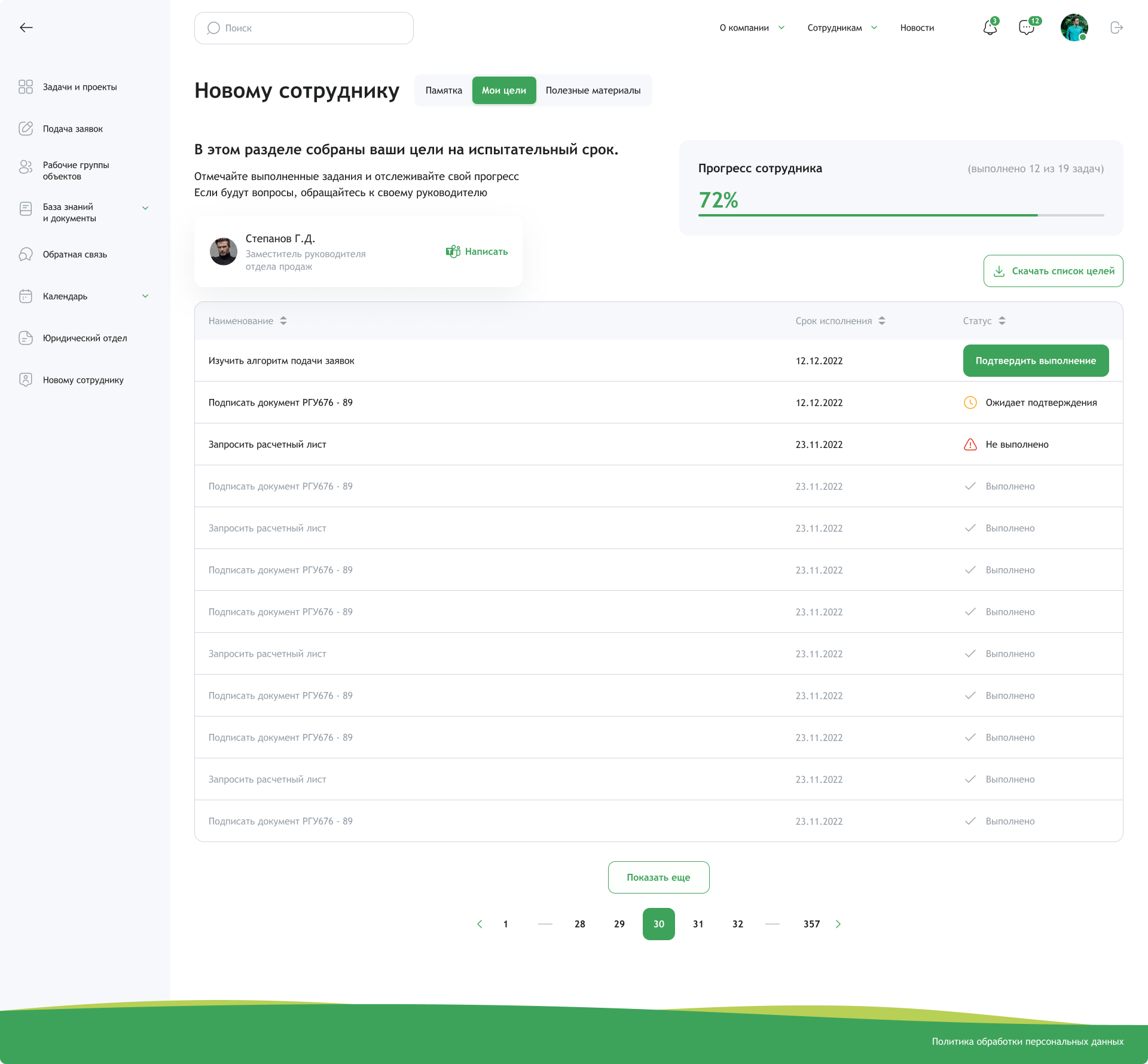Viewport: 1148px width, 1064px height.
Task: Click the Юридический отдел file icon
Action: coord(26,338)
